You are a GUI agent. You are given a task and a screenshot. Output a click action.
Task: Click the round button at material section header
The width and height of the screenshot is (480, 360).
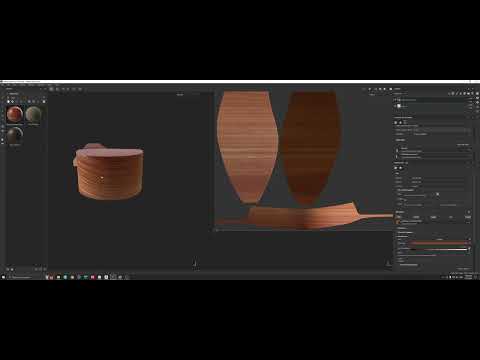469,212
